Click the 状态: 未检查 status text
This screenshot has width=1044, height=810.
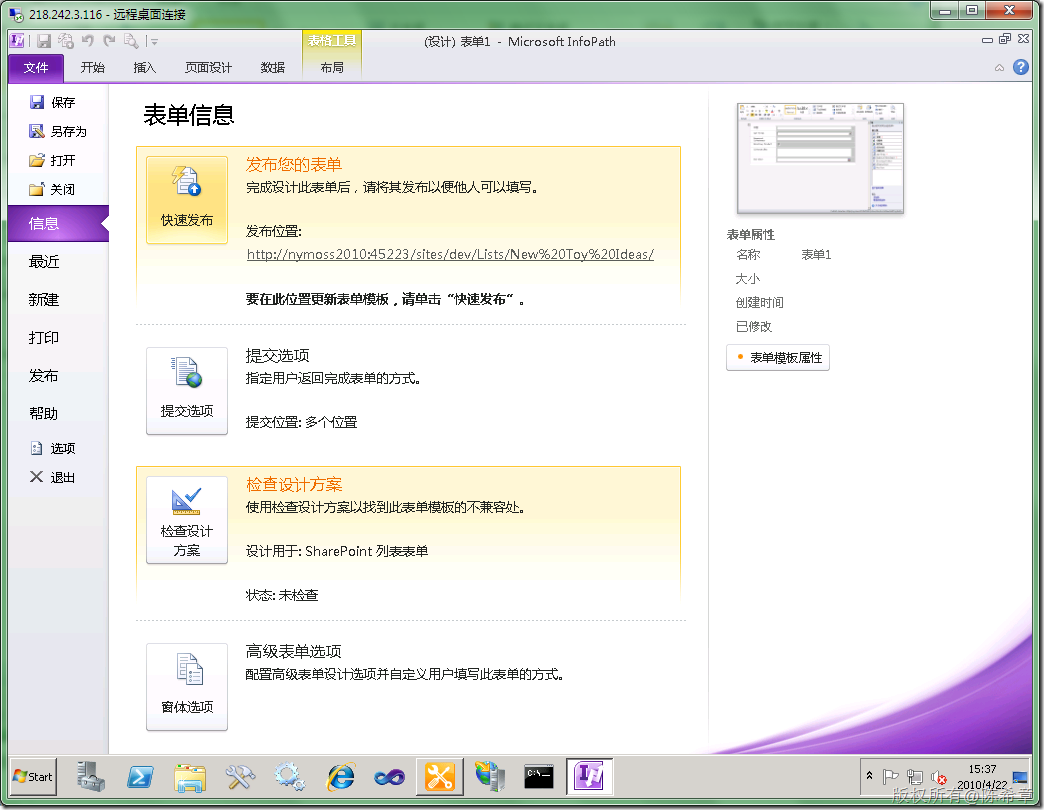(x=282, y=595)
